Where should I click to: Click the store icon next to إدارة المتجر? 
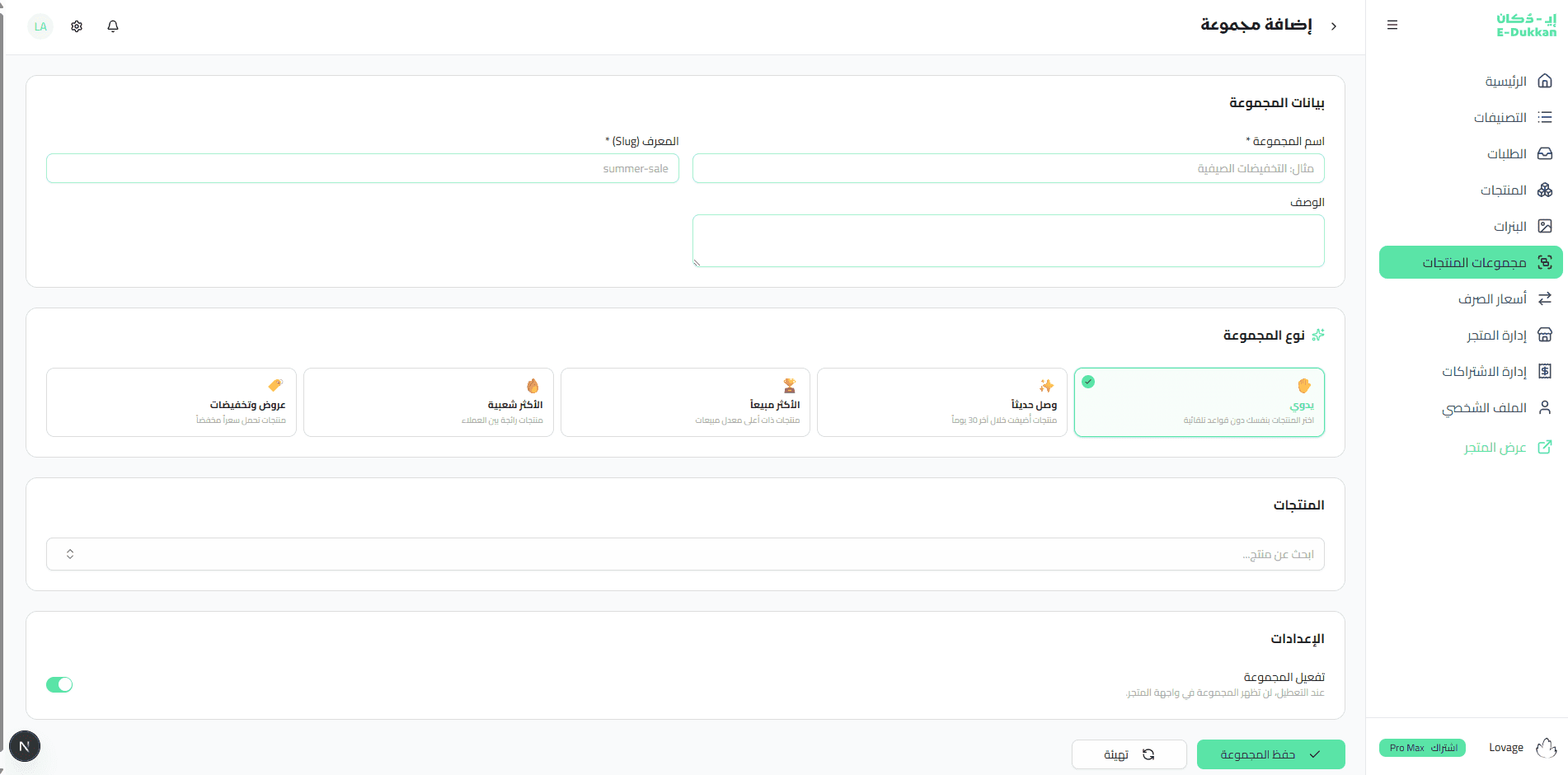click(1545, 335)
